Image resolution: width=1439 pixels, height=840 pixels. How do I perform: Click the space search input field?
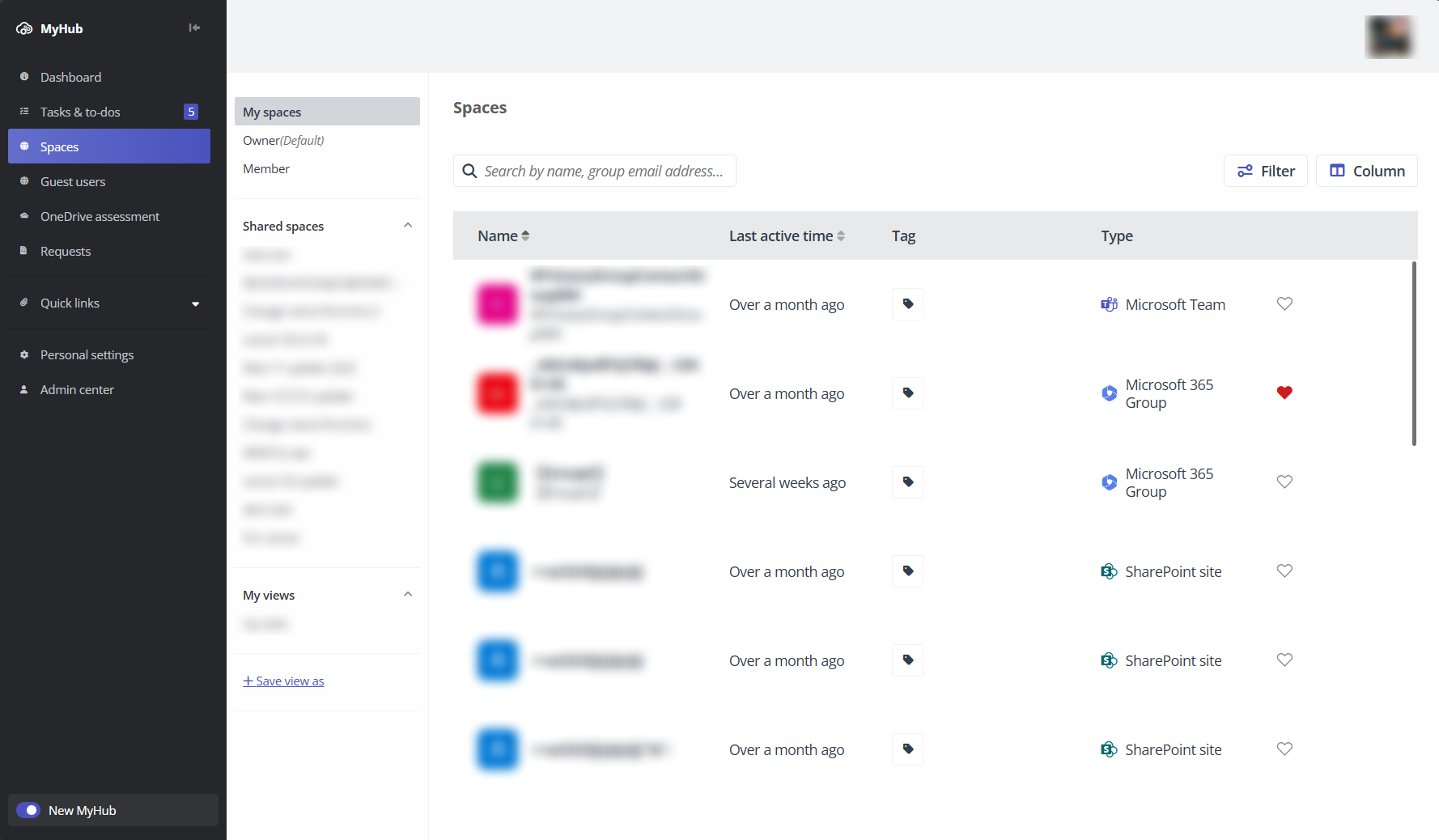pyautogui.click(x=603, y=171)
